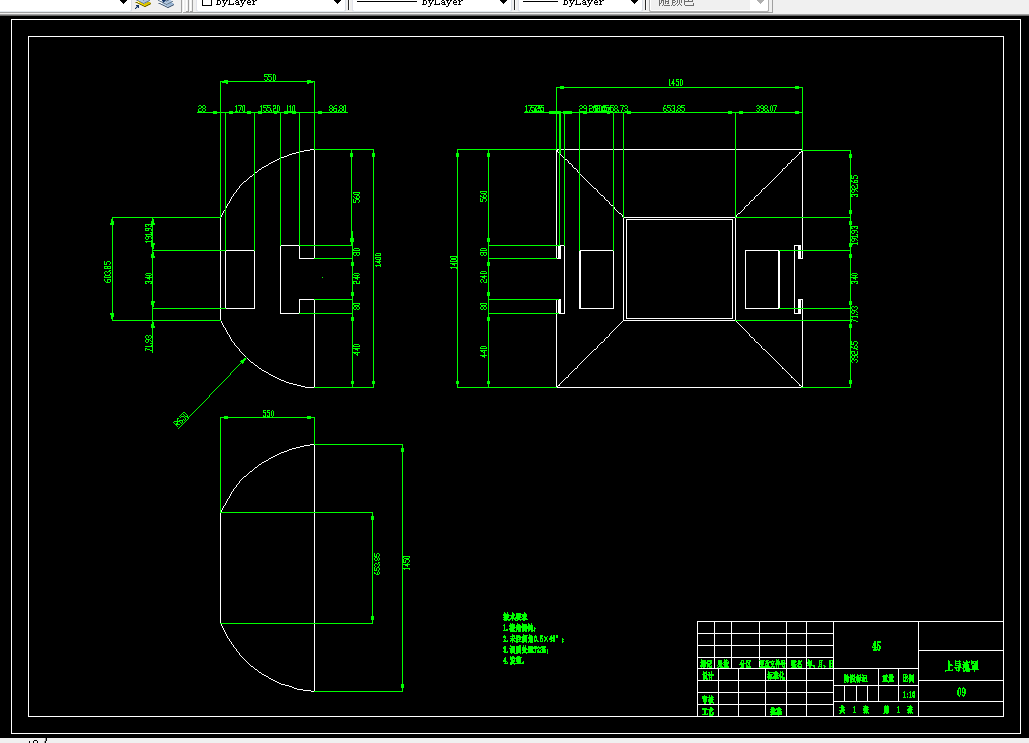This screenshot has width=1029, height=743.
Task: Select the 86.80 dimension text
Action: click(x=337, y=108)
